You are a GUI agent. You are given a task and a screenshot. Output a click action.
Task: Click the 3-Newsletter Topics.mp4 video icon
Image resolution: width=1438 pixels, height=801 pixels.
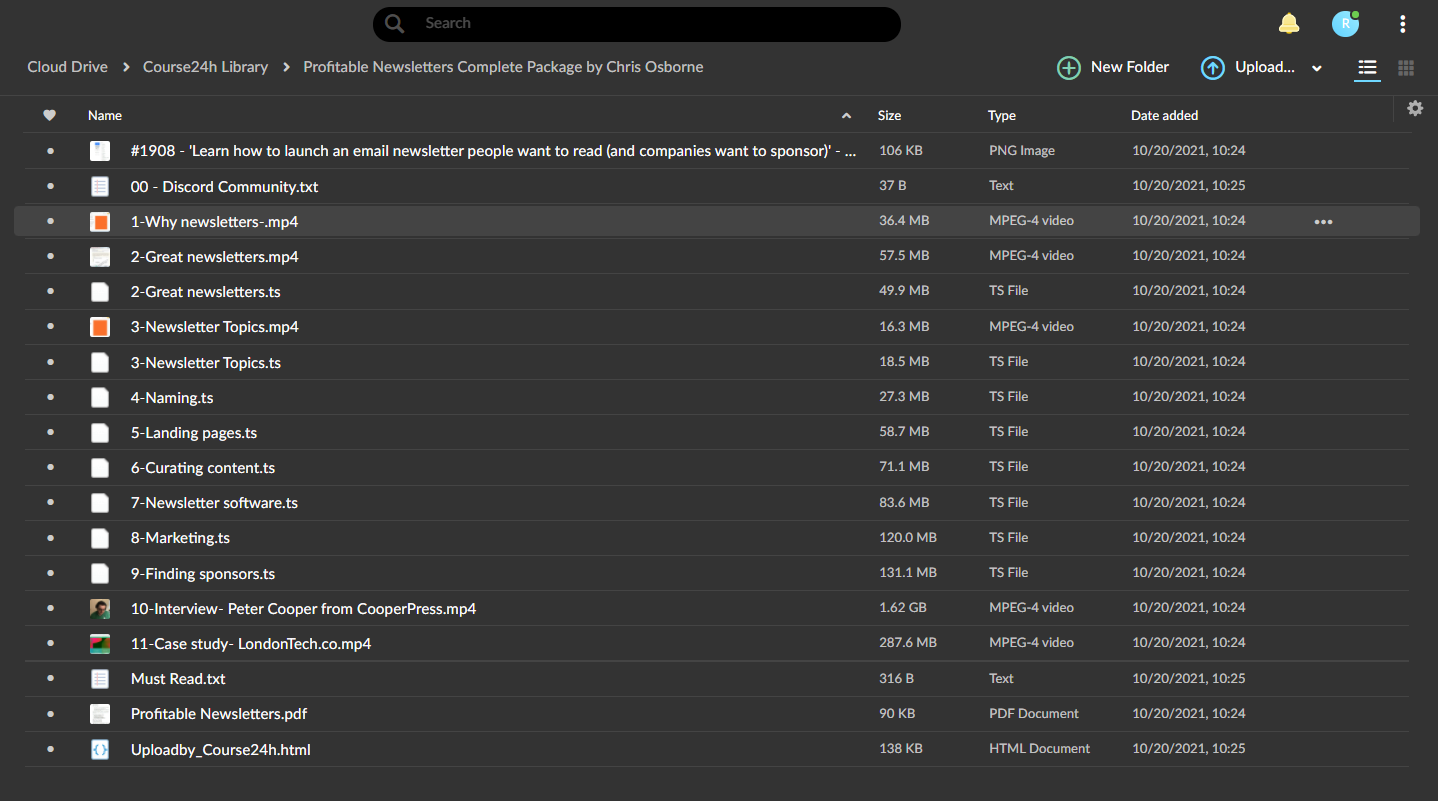click(x=100, y=327)
